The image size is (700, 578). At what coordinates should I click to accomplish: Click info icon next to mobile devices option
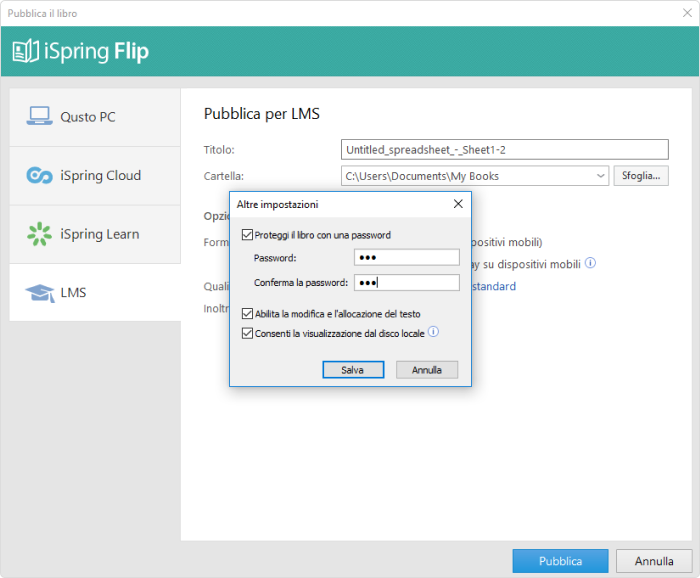click(x=590, y=263)
